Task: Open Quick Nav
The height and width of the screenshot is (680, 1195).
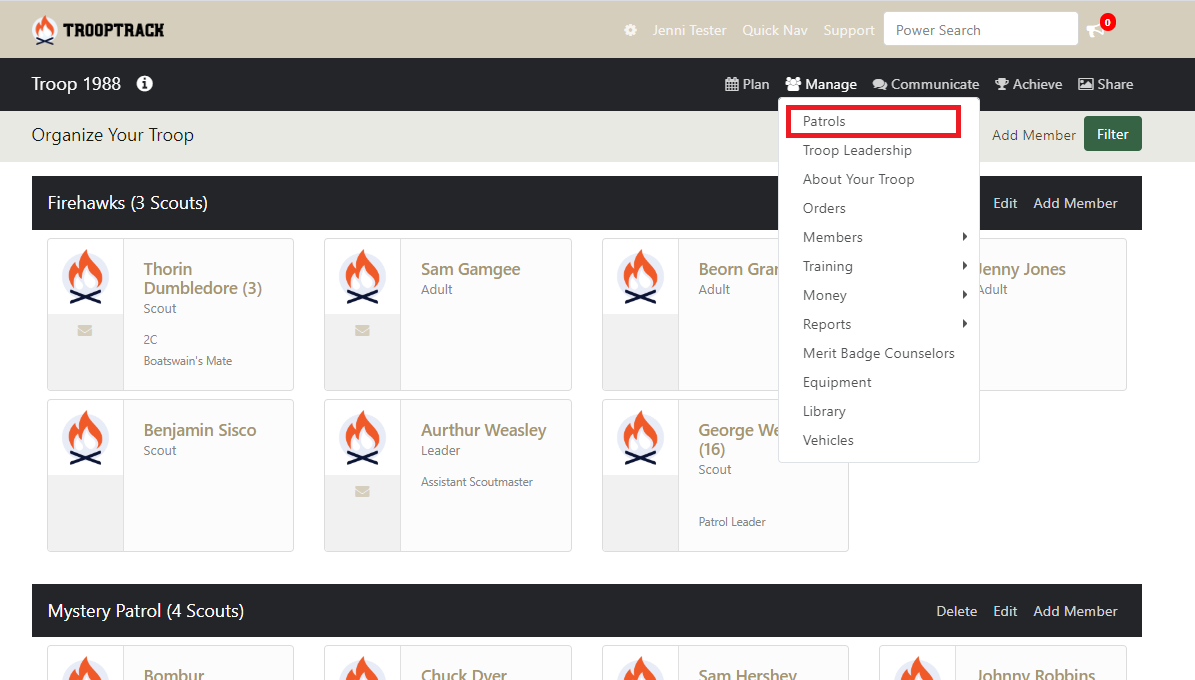Action: click(x=774, y=30)
